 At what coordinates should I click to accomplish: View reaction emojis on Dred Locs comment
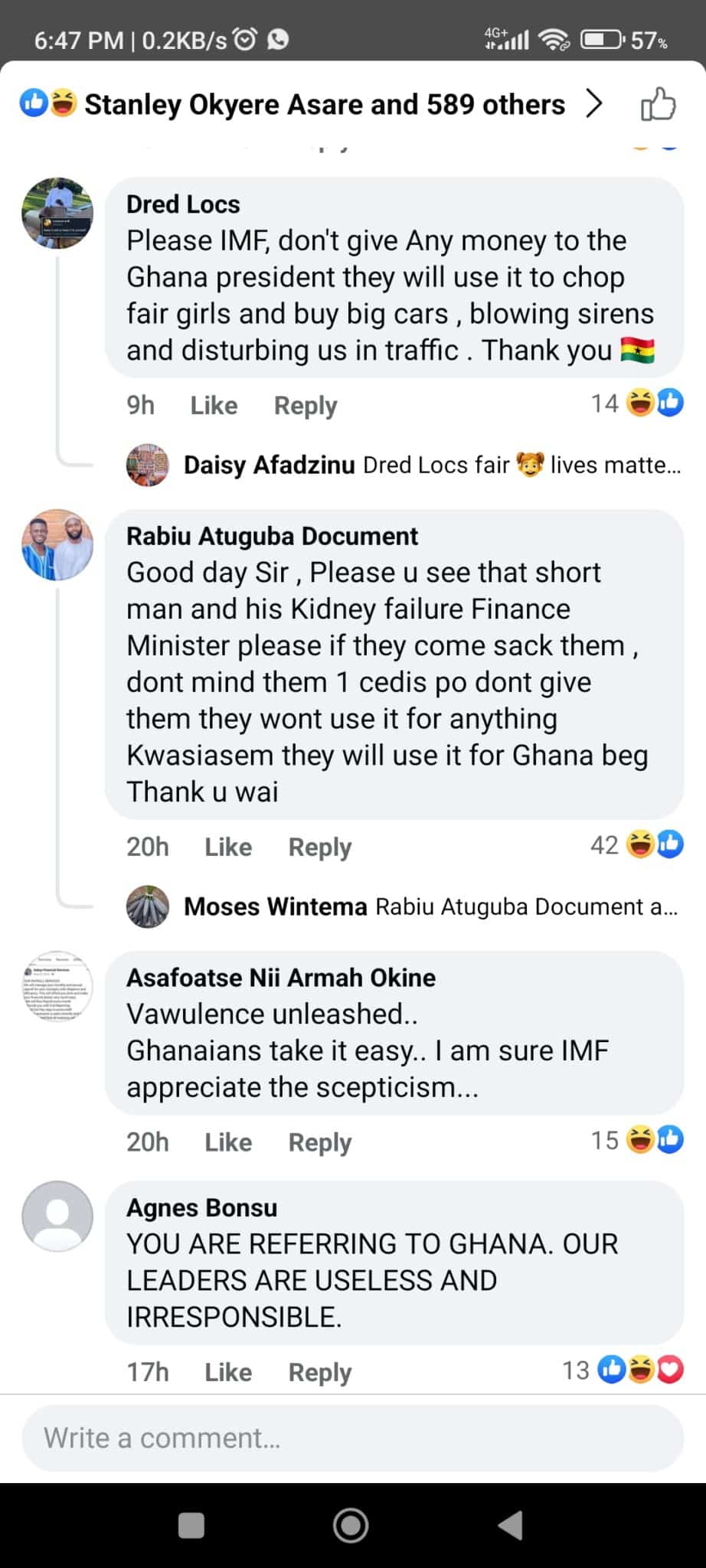pyautogui.click(x=654, y=402)
